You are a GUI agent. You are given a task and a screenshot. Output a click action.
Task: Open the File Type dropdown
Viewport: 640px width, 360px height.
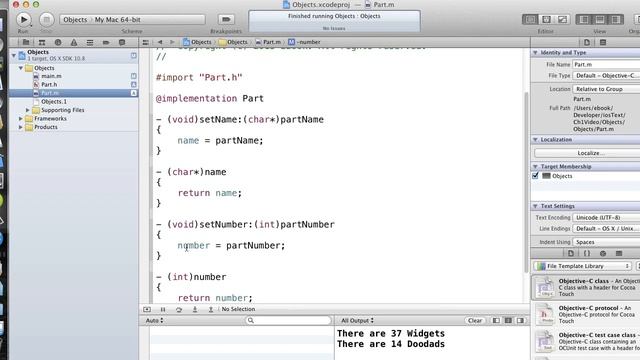(607, 76)
